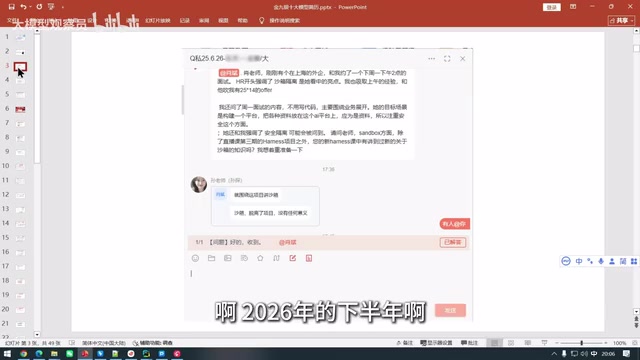Open the volume control in the system tray
The height and width of the screenshot is (360, 640).
584,353
